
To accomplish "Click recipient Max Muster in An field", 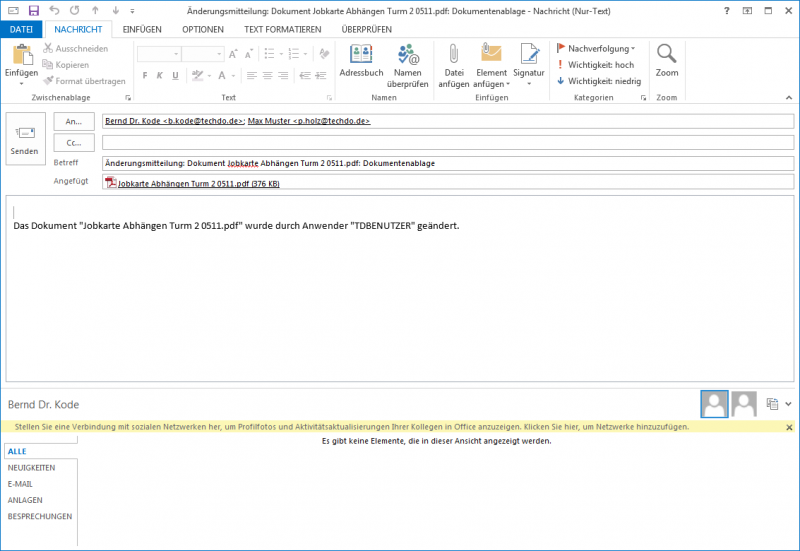I will pos(309,121).
